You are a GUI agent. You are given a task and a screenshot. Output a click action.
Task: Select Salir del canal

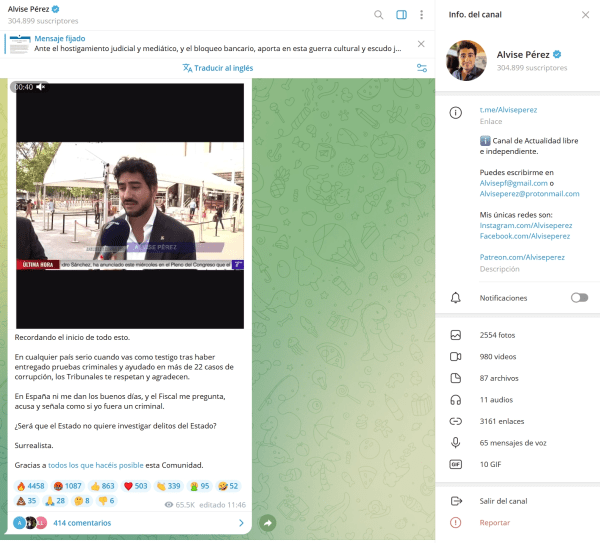click(x=503, y=501)
